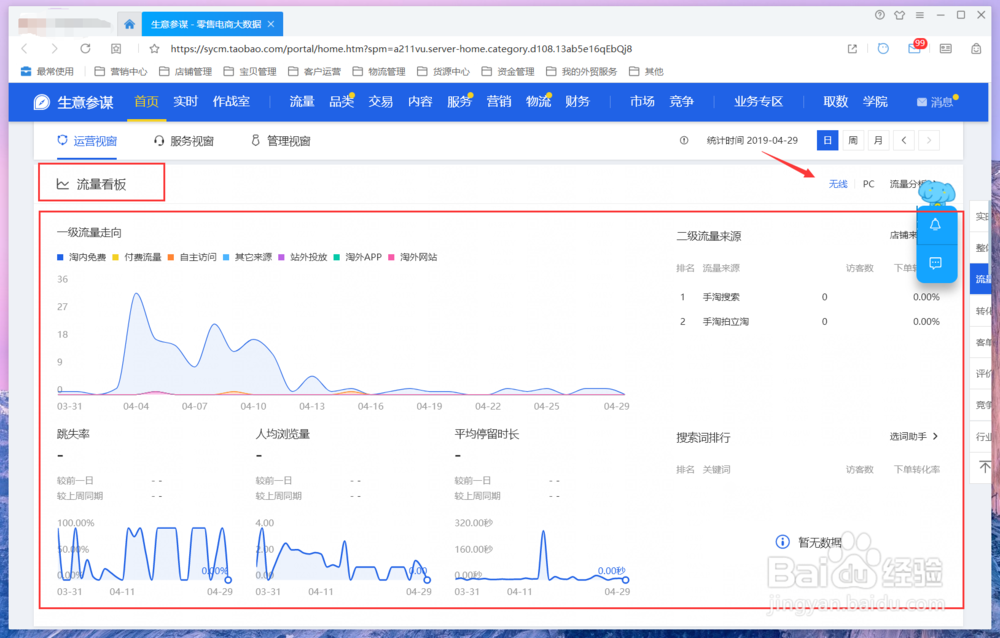Open the 宝贝管理 bookmark folder

(250, 71)
